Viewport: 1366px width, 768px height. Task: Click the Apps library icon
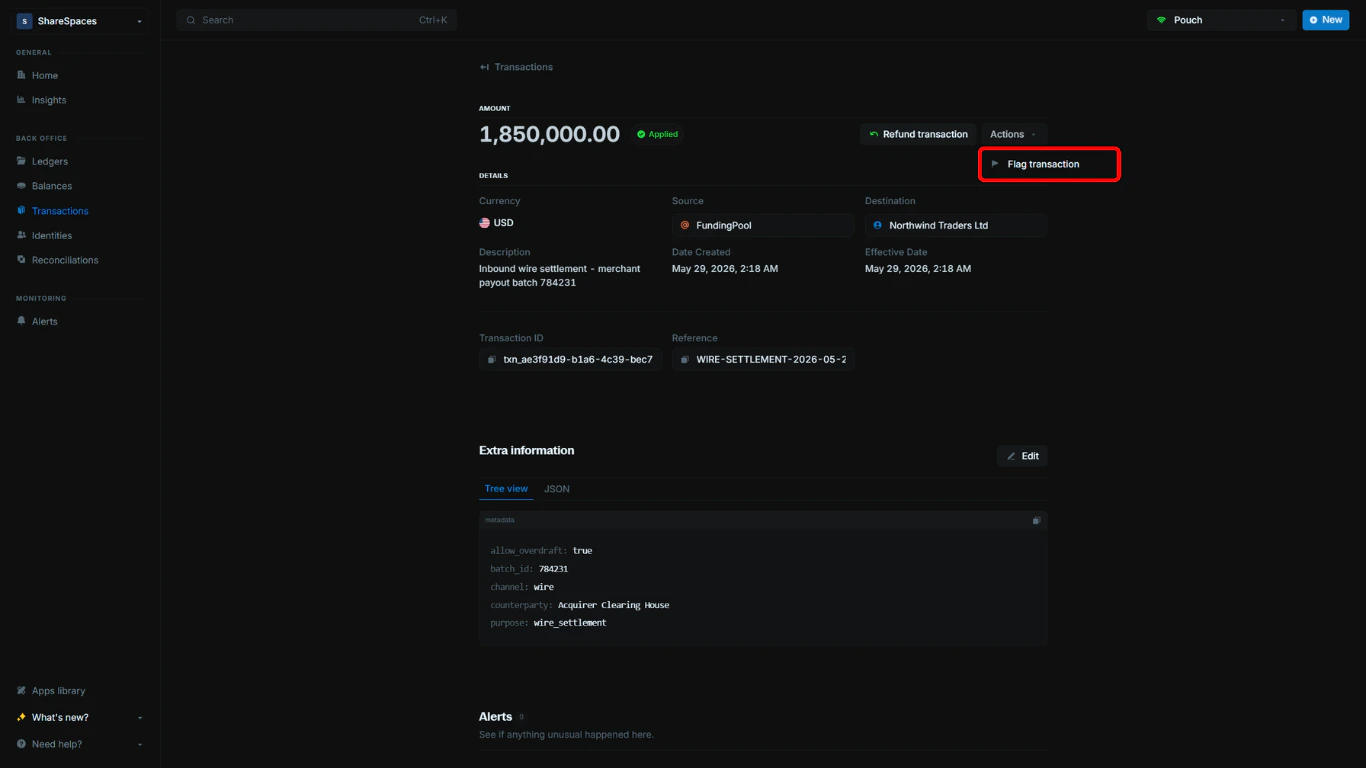(22, 691)
